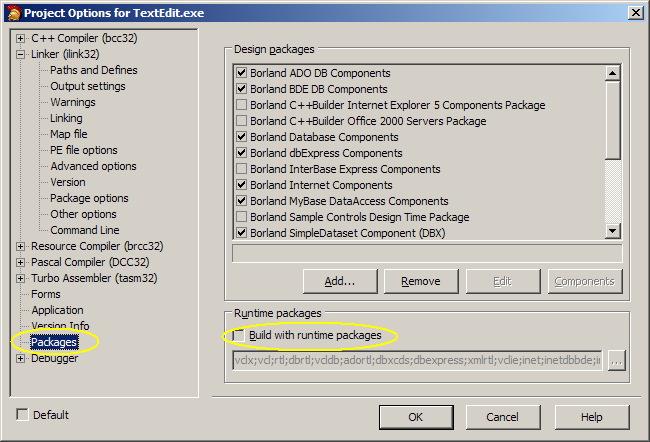This screenshot has width=650, height=442.
Task: Select PE file options in tree
Action: [84, 150]
